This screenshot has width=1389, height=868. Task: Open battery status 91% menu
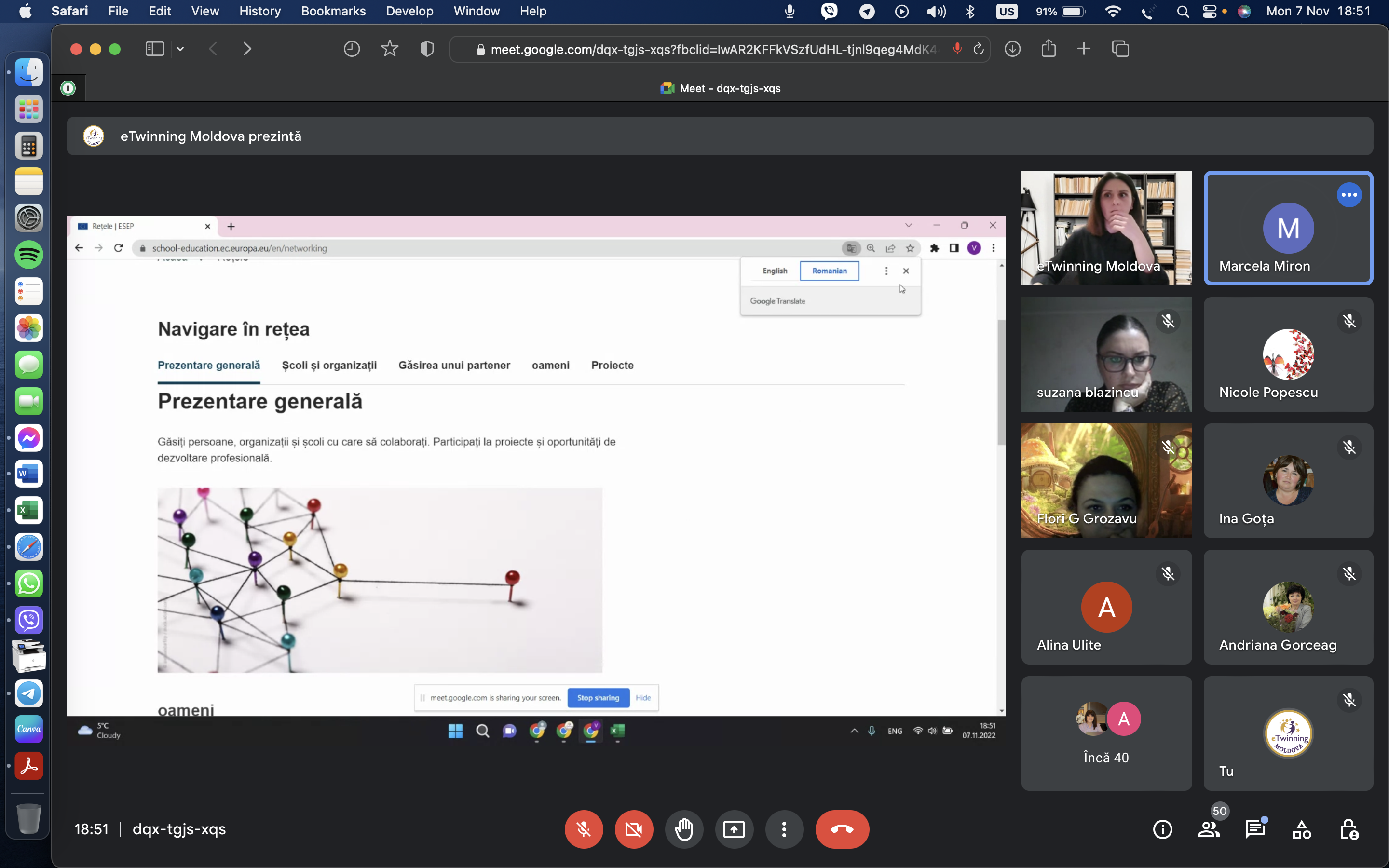(x=1061, y=11)
